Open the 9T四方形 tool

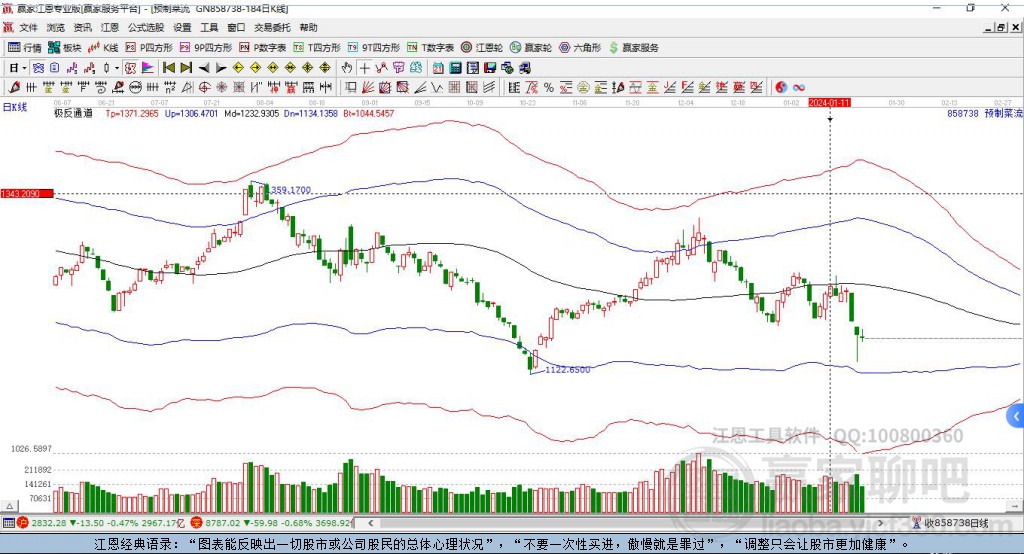pyautogui.click(x=374, y=48)
